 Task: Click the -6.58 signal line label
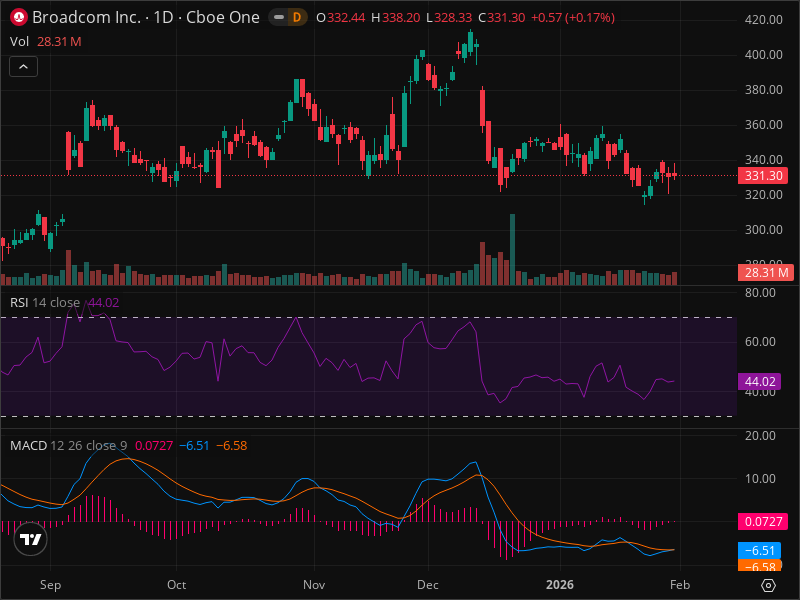tap(760, 565)
